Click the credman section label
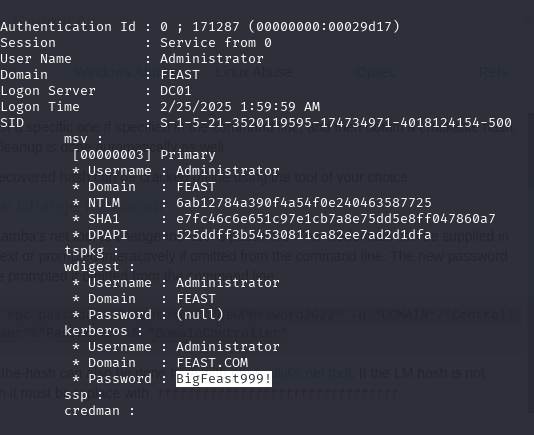Viewport: 534px width, 435px height. pos(92,411)
